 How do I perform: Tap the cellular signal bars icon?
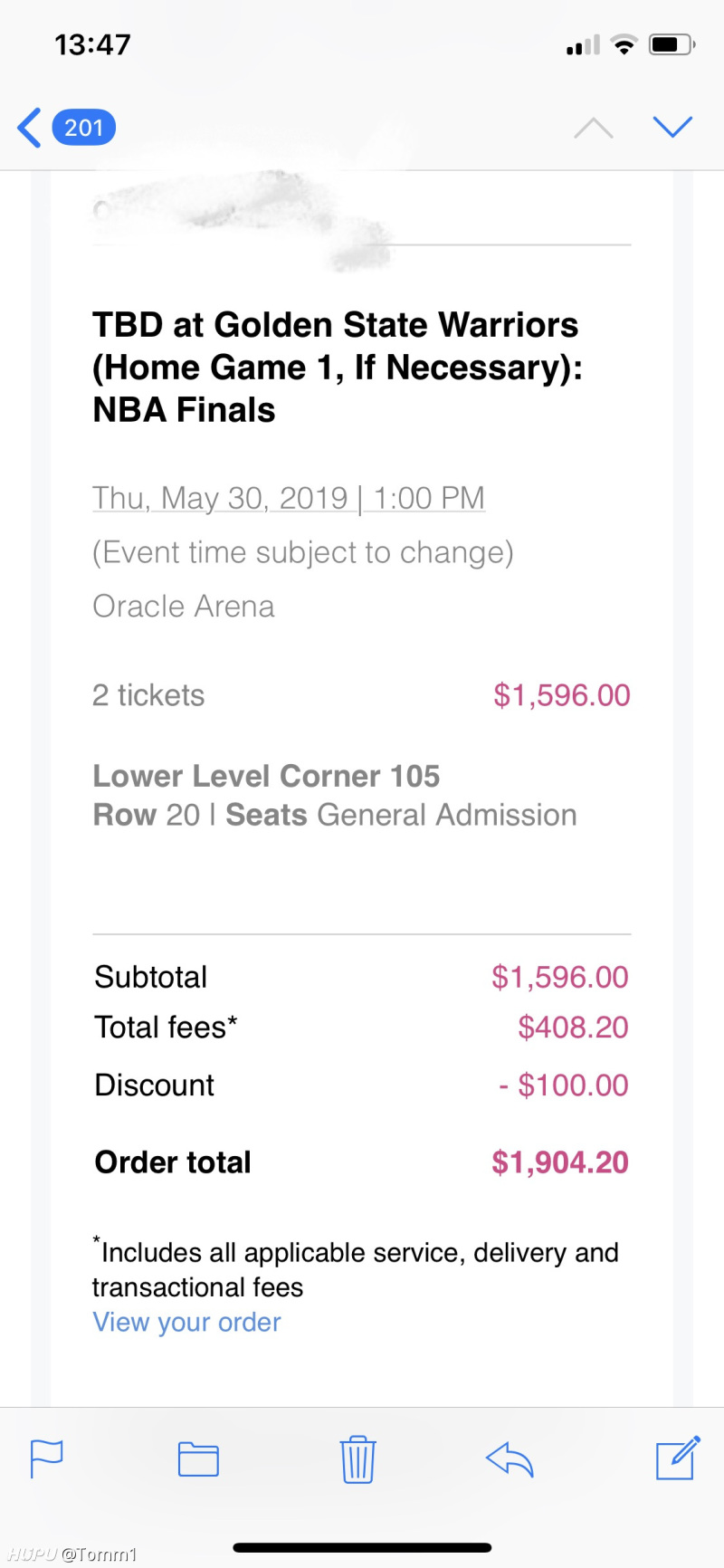click(x=583, y=45)
